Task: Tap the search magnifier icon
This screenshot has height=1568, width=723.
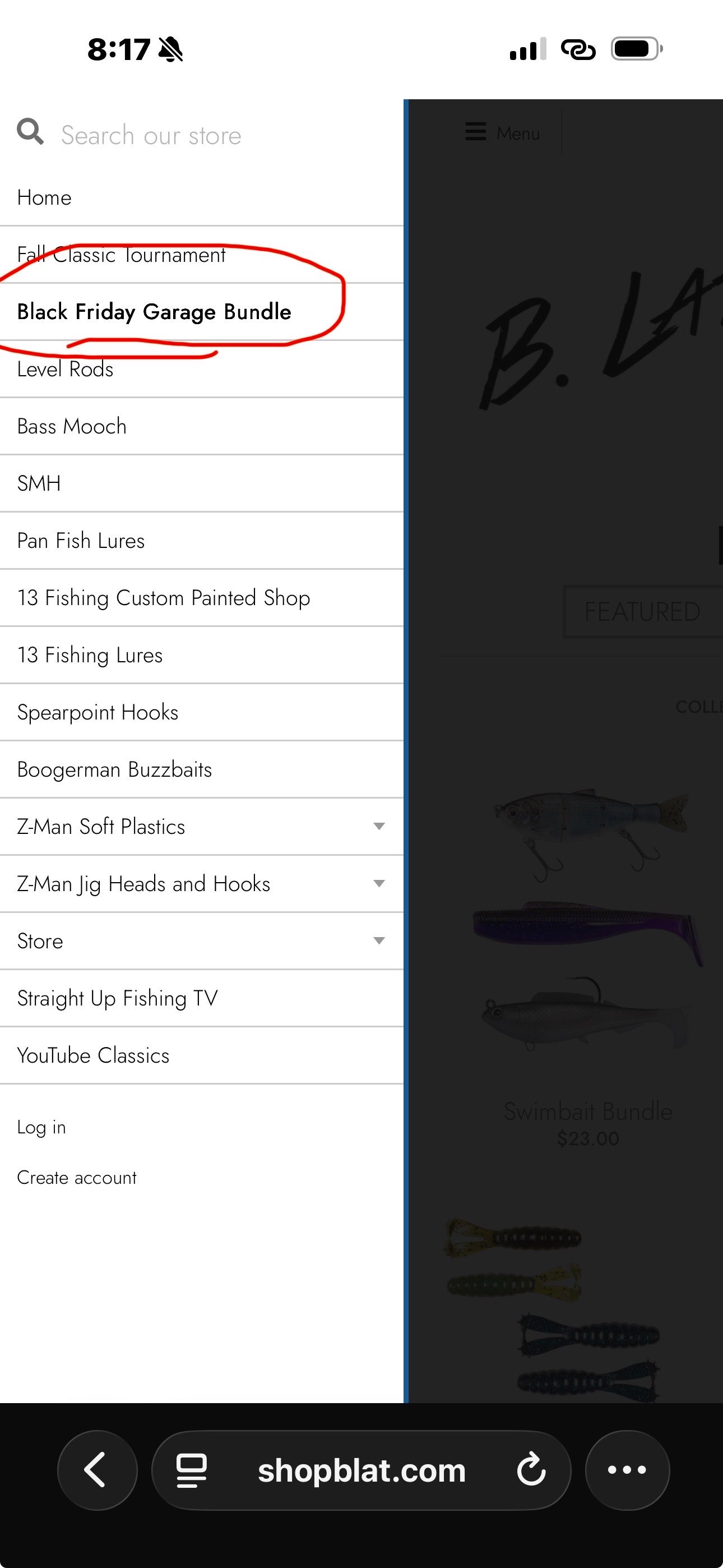Action: click(x=30, y=131)
